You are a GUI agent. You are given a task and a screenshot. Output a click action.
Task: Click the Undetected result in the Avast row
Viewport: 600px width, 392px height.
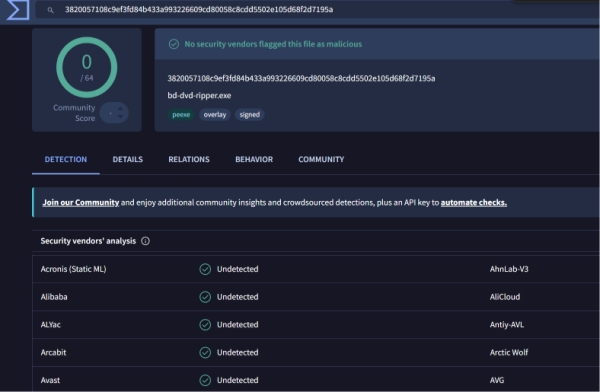(x=238, y=380)
